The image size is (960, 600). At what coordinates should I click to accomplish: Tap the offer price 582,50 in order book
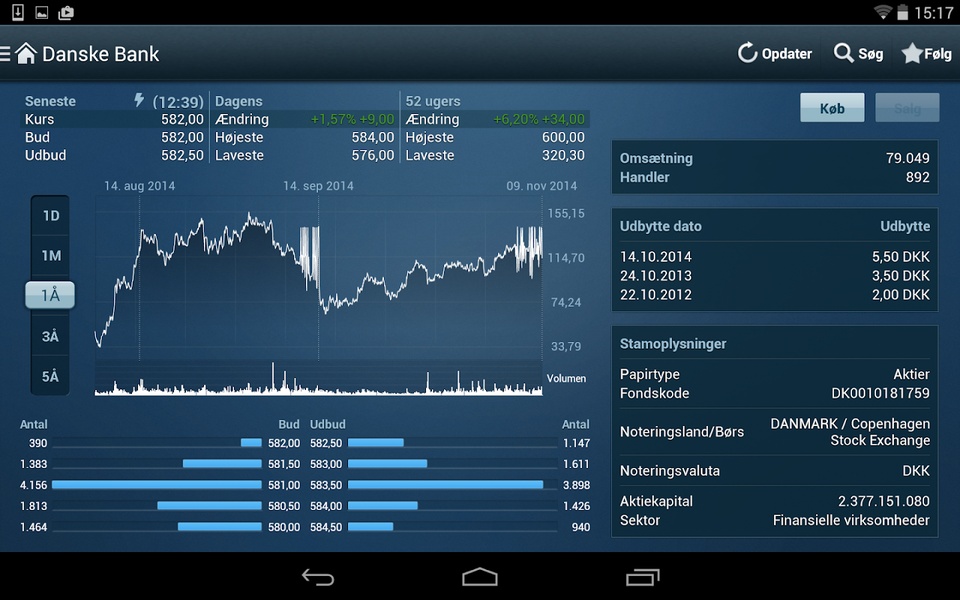click(326, 443)
